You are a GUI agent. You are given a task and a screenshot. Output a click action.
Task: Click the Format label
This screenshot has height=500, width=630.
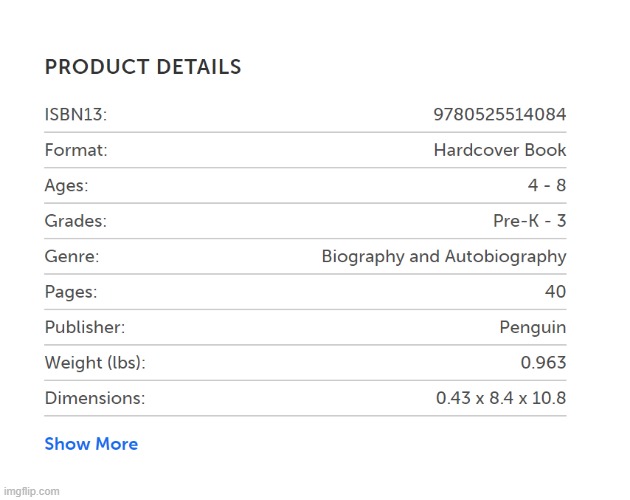pyautogui.click(x=76, y=151)
